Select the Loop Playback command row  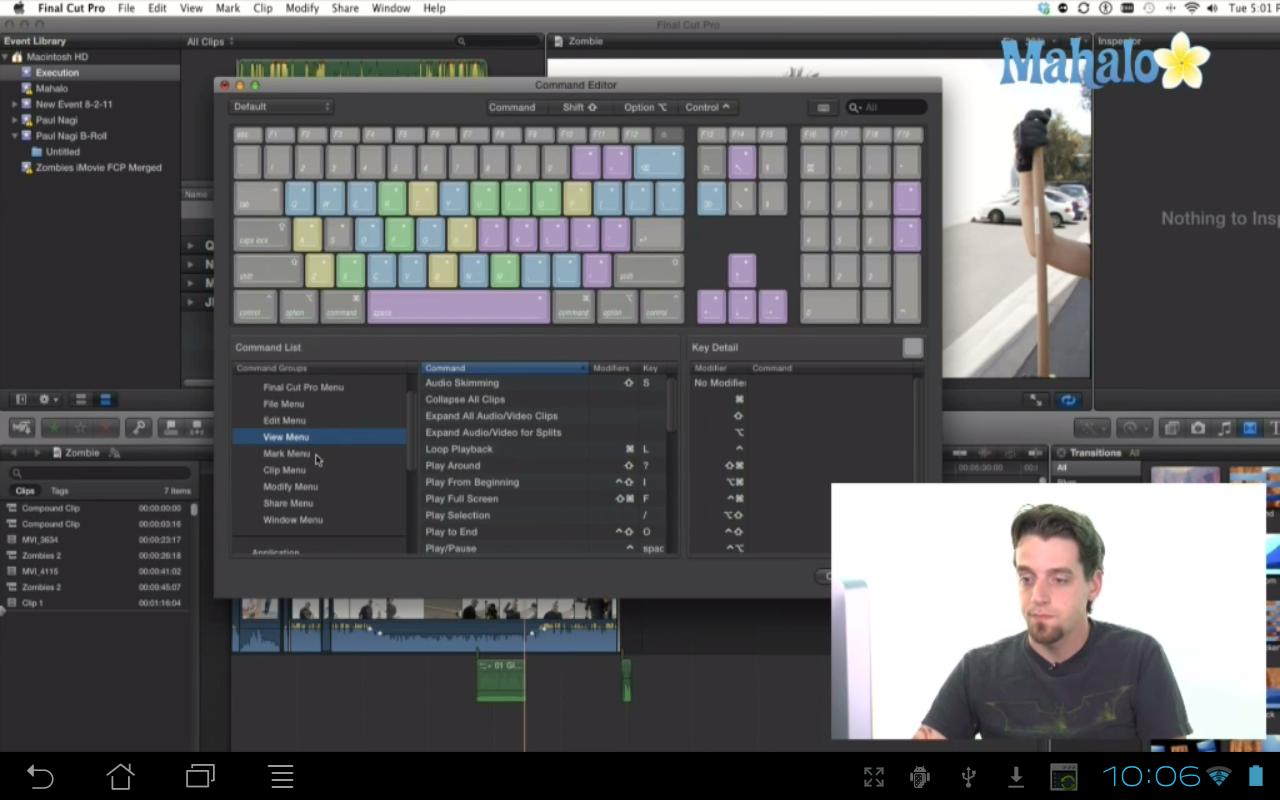(544, 449)
